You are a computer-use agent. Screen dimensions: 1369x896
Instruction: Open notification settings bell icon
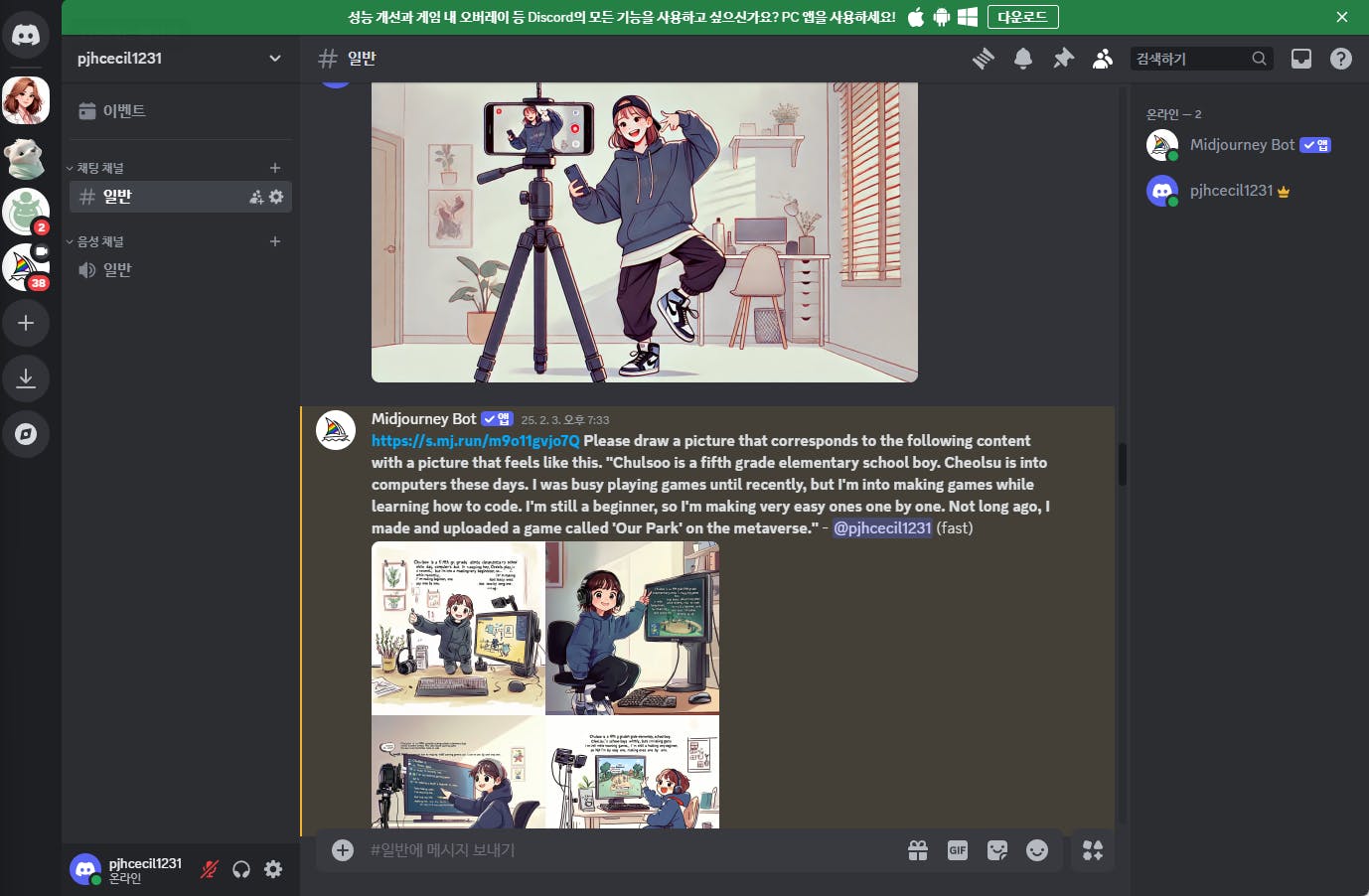click(1023, 59)
